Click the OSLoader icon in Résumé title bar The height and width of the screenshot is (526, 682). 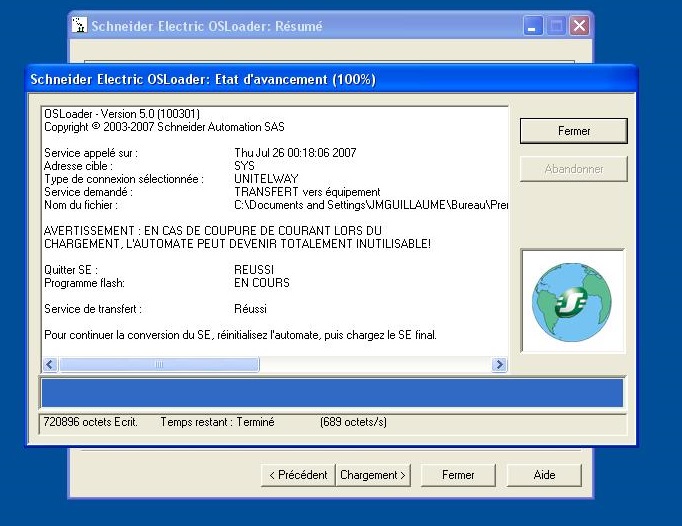pyautogui.click(x=79, y=26)
